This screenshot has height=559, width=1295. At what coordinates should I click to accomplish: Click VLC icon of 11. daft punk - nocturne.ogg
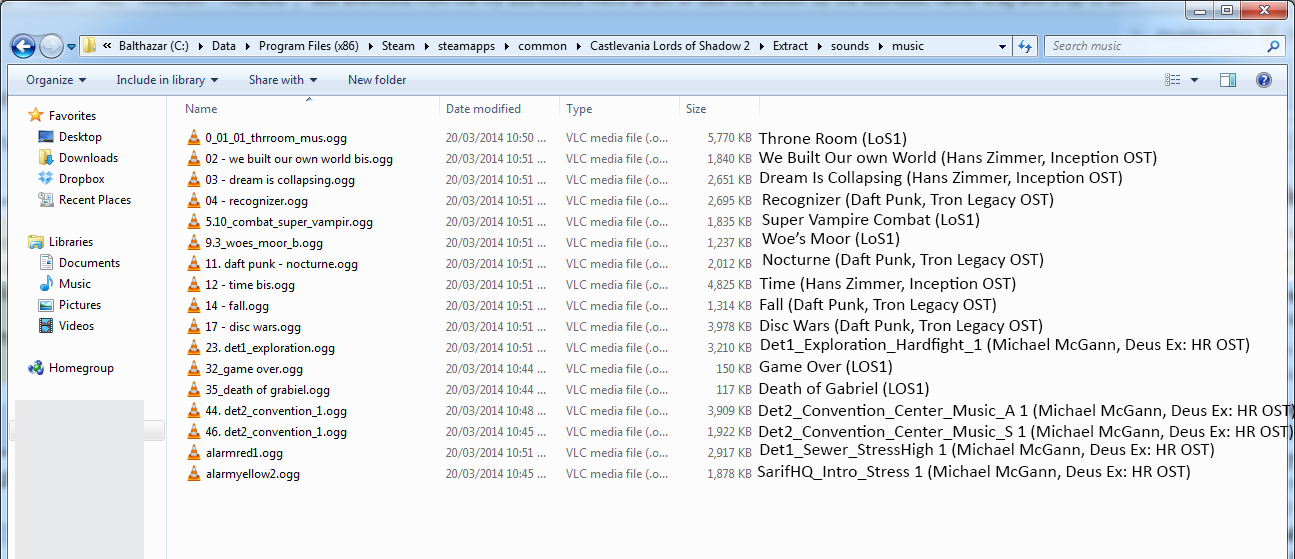point(193,264)
